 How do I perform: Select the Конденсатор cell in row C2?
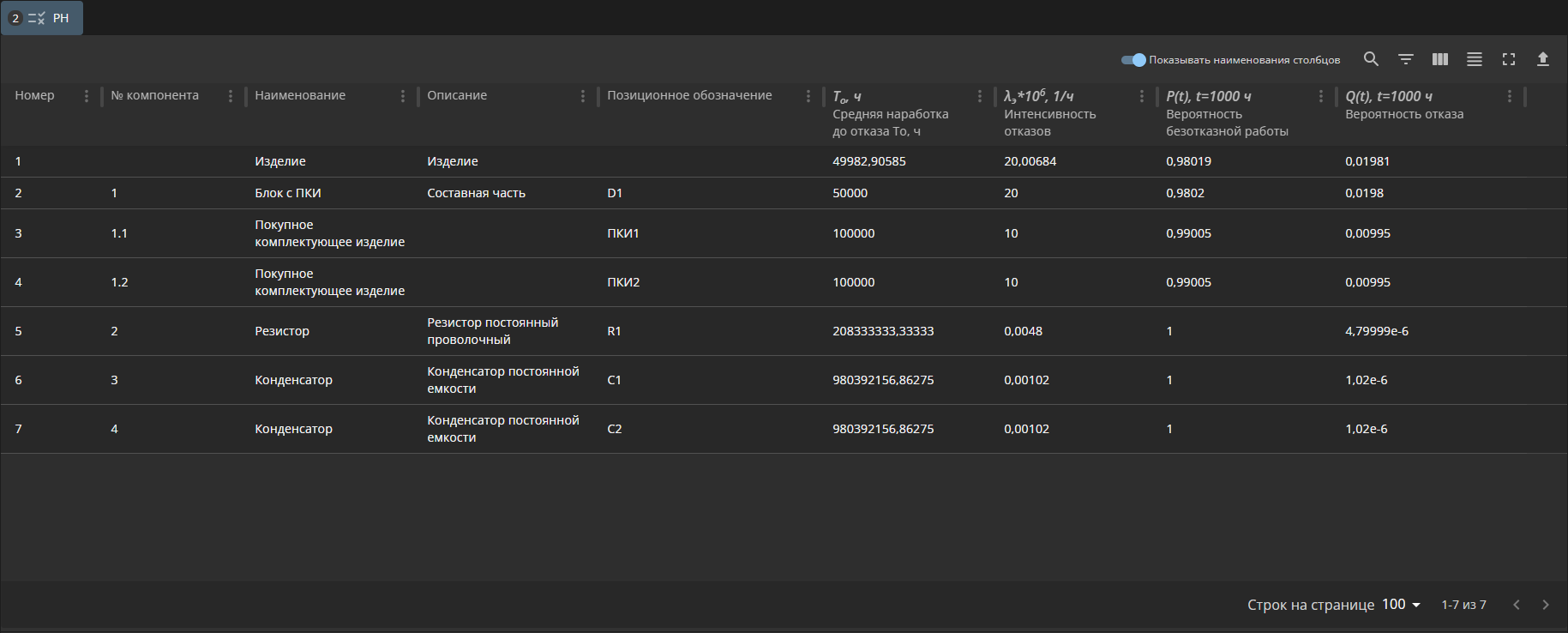[x=293, y=429]
